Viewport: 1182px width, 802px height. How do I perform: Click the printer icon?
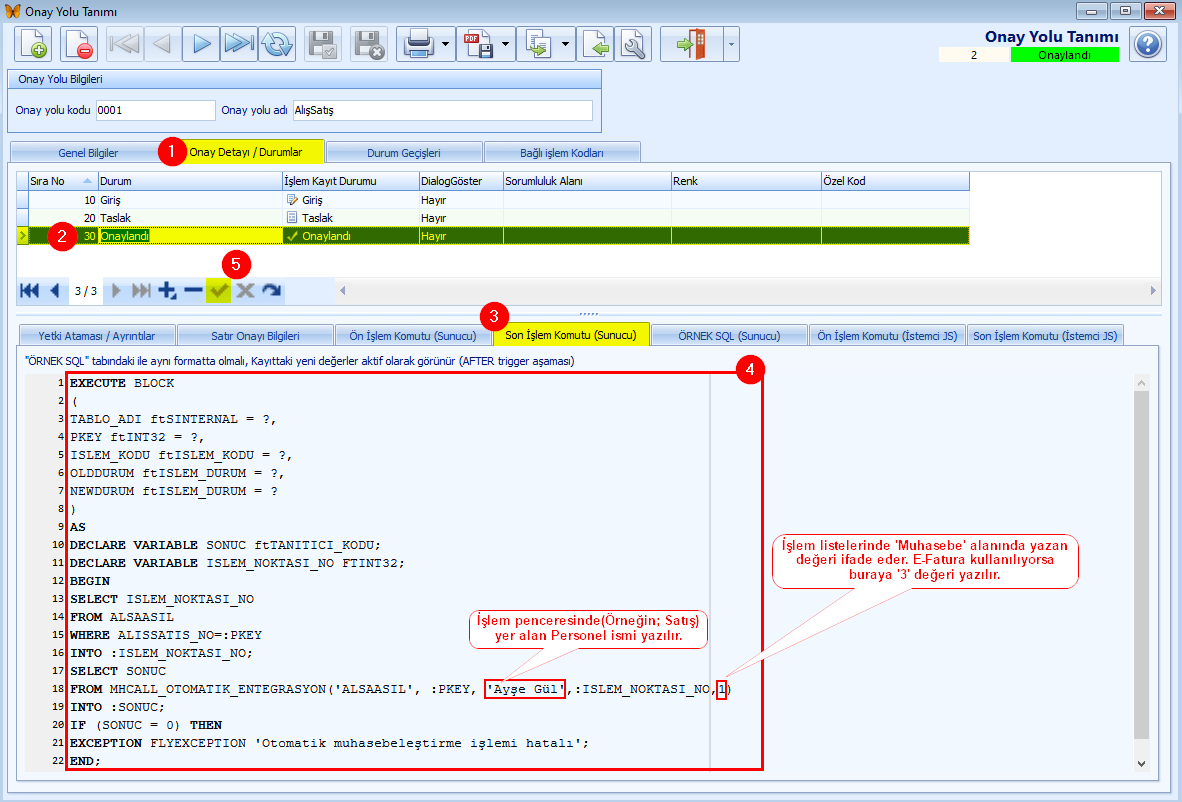click(418, 44)
